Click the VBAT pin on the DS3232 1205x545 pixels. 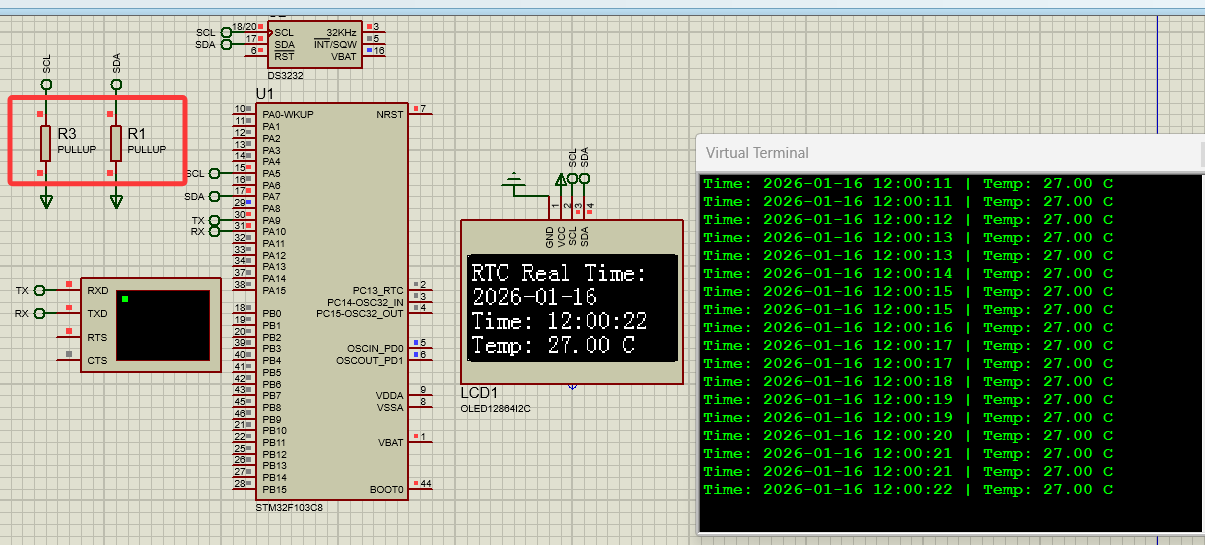[x=344, y=57]
